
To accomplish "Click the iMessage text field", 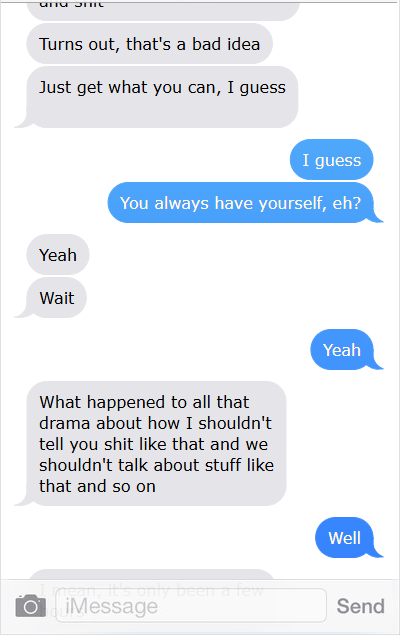I will [x=191, y=605].
